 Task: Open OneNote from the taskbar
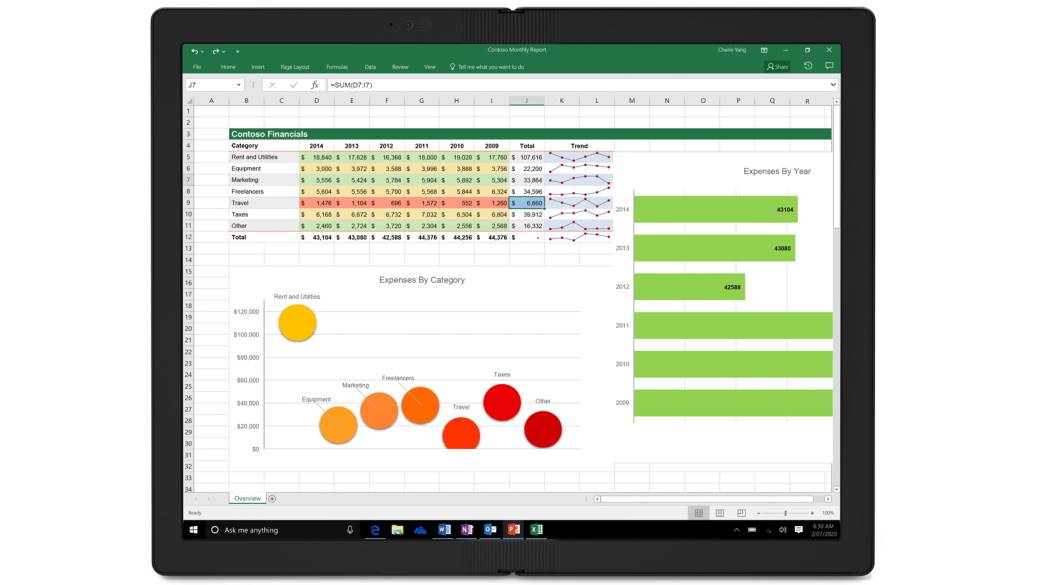point(467,530)
